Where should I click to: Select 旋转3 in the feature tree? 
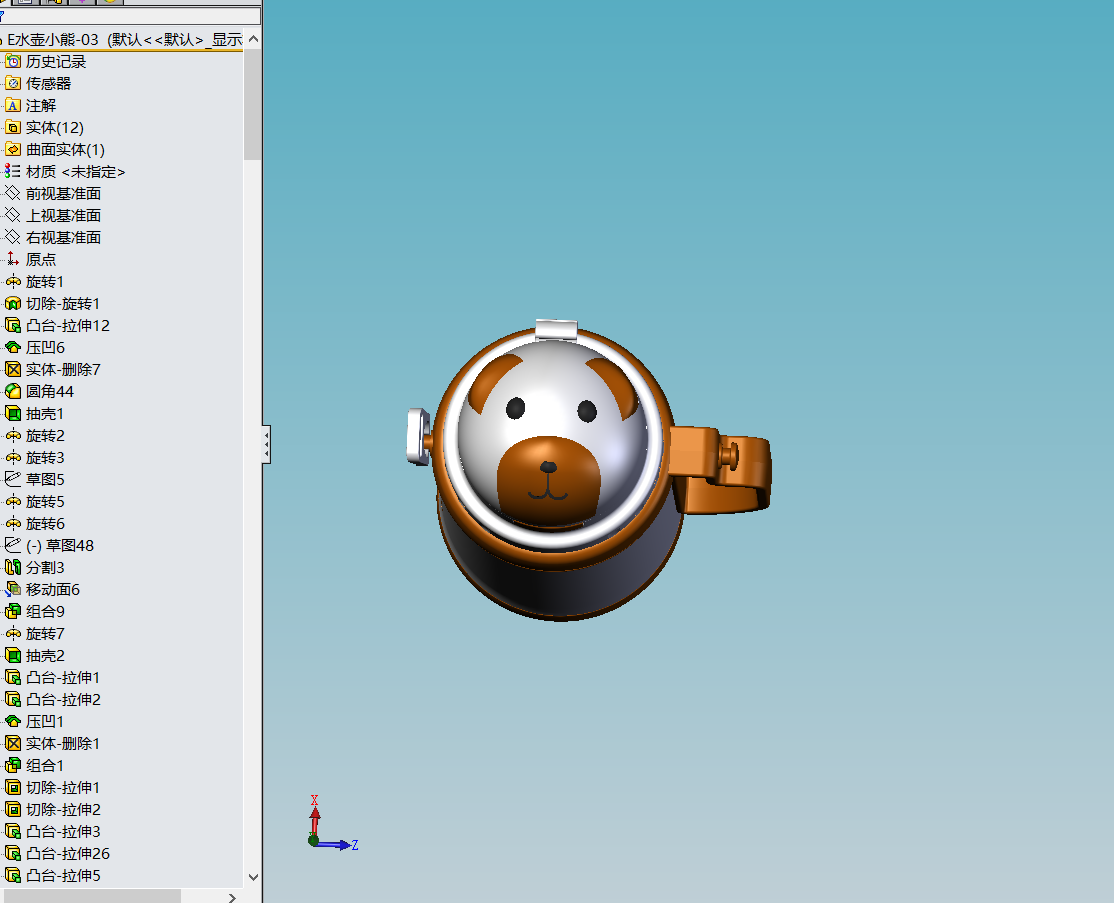pos(45,458)
